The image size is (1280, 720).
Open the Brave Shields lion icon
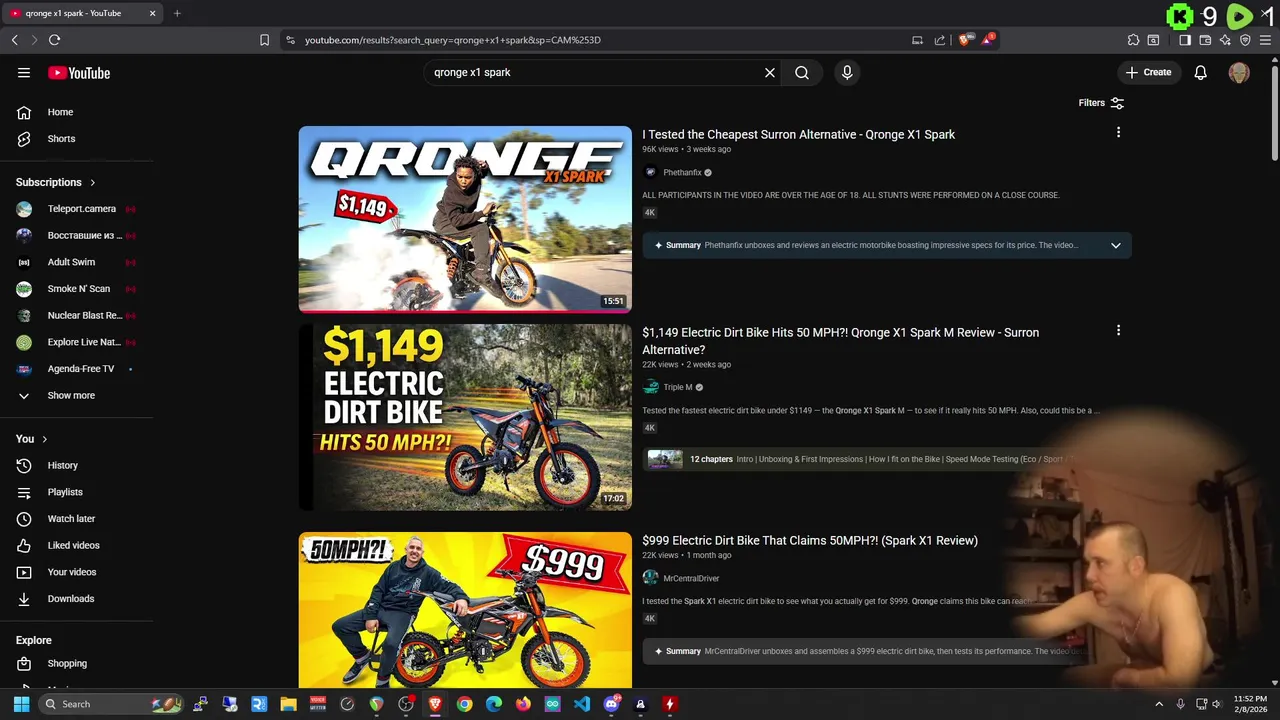(964, 40)
